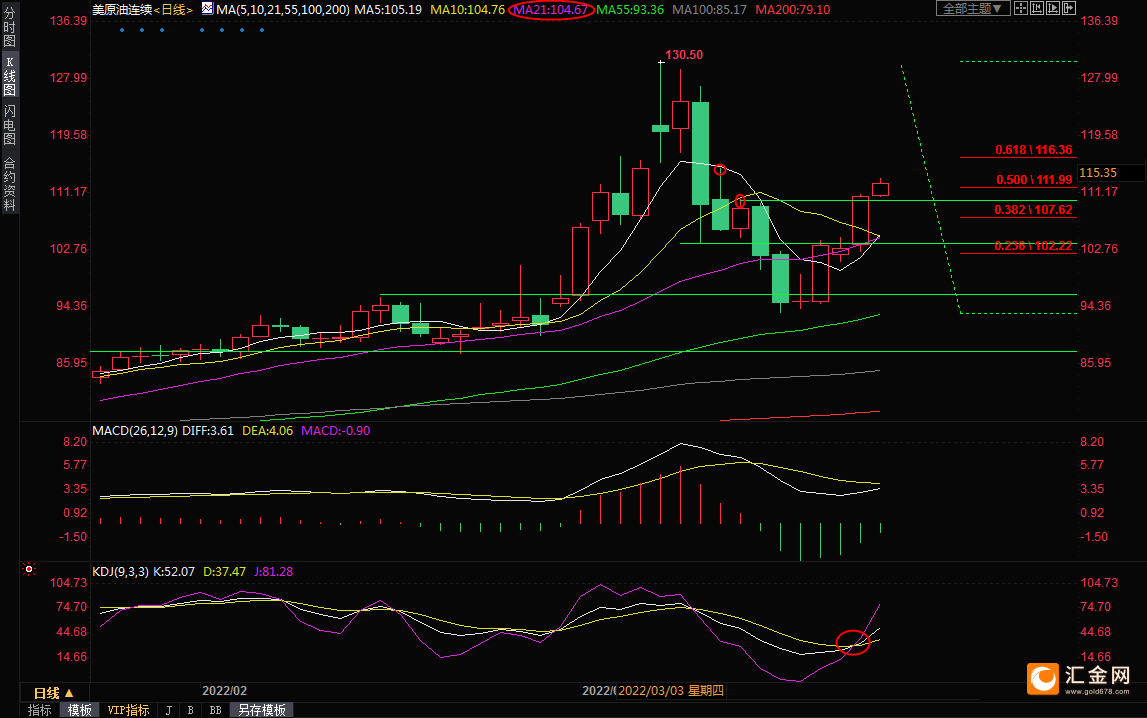Click the MA(5,10,21,55,100,200) parameters label

click(282, 10)
